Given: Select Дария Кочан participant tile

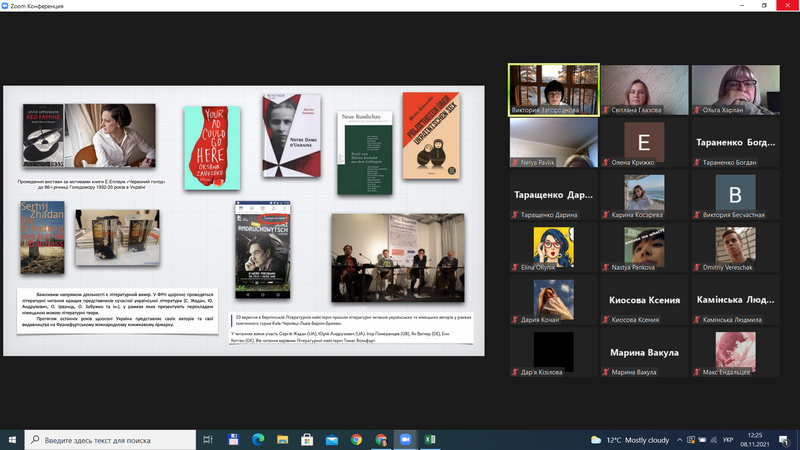Looking at the screenshot, I should (554, 300).
